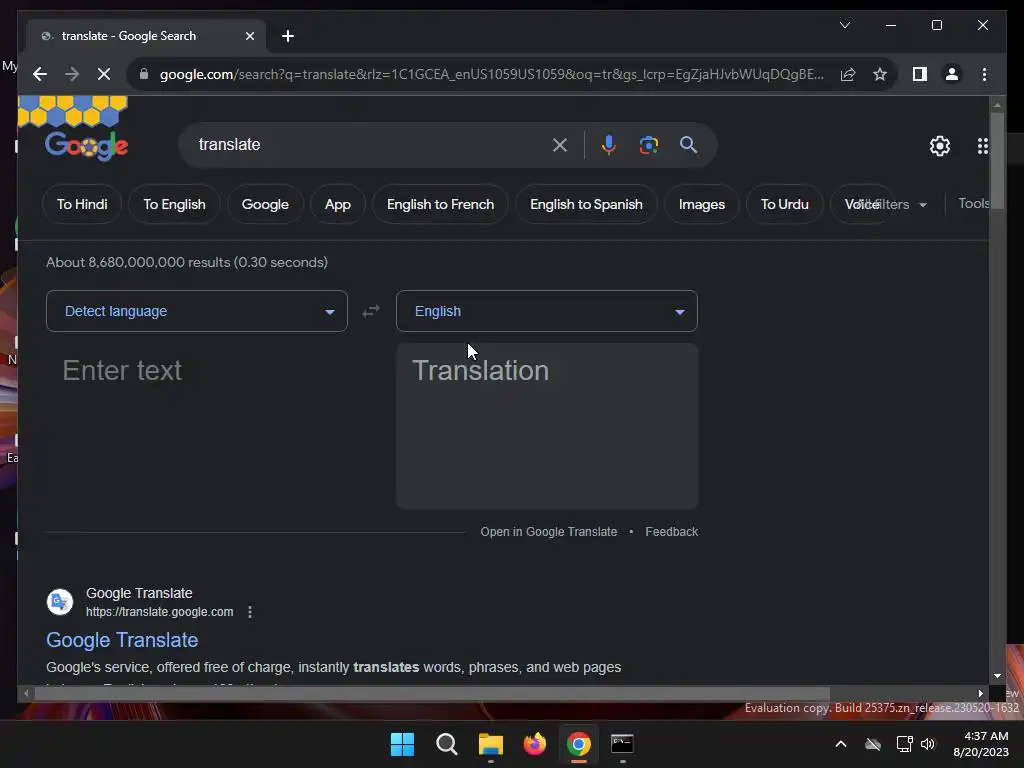
Task: Close the translate Google Search tab
Action: pyautogui.click(x=249, y=36)
